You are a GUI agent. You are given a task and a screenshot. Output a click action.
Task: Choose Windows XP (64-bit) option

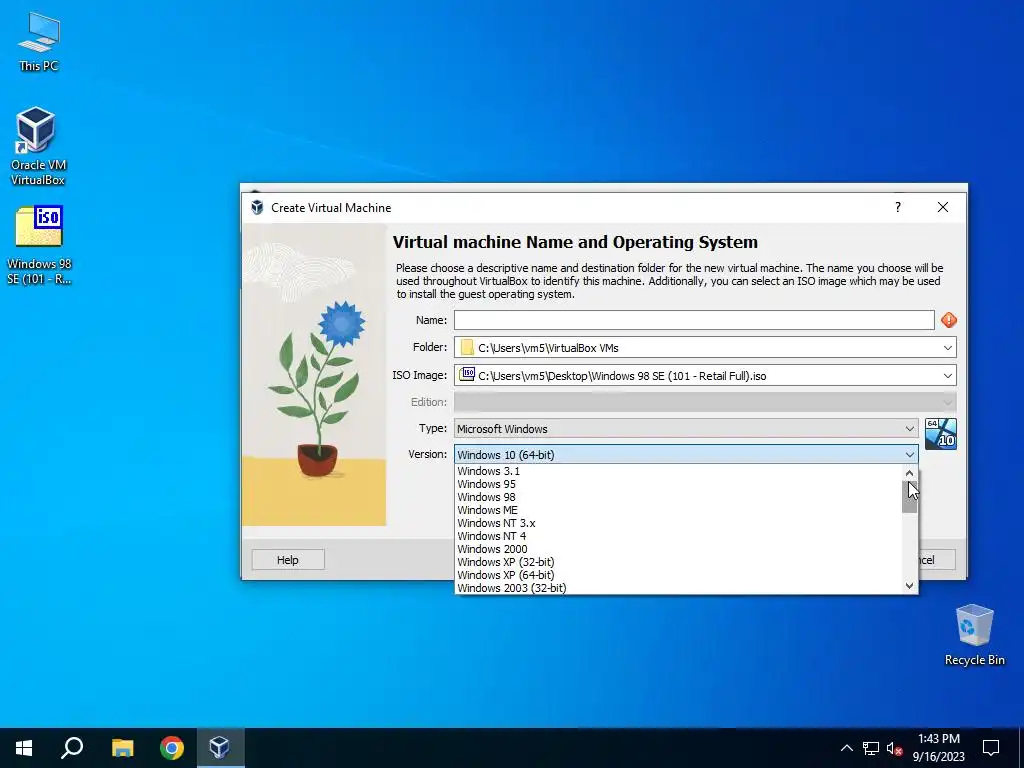[x=678, y=575]
